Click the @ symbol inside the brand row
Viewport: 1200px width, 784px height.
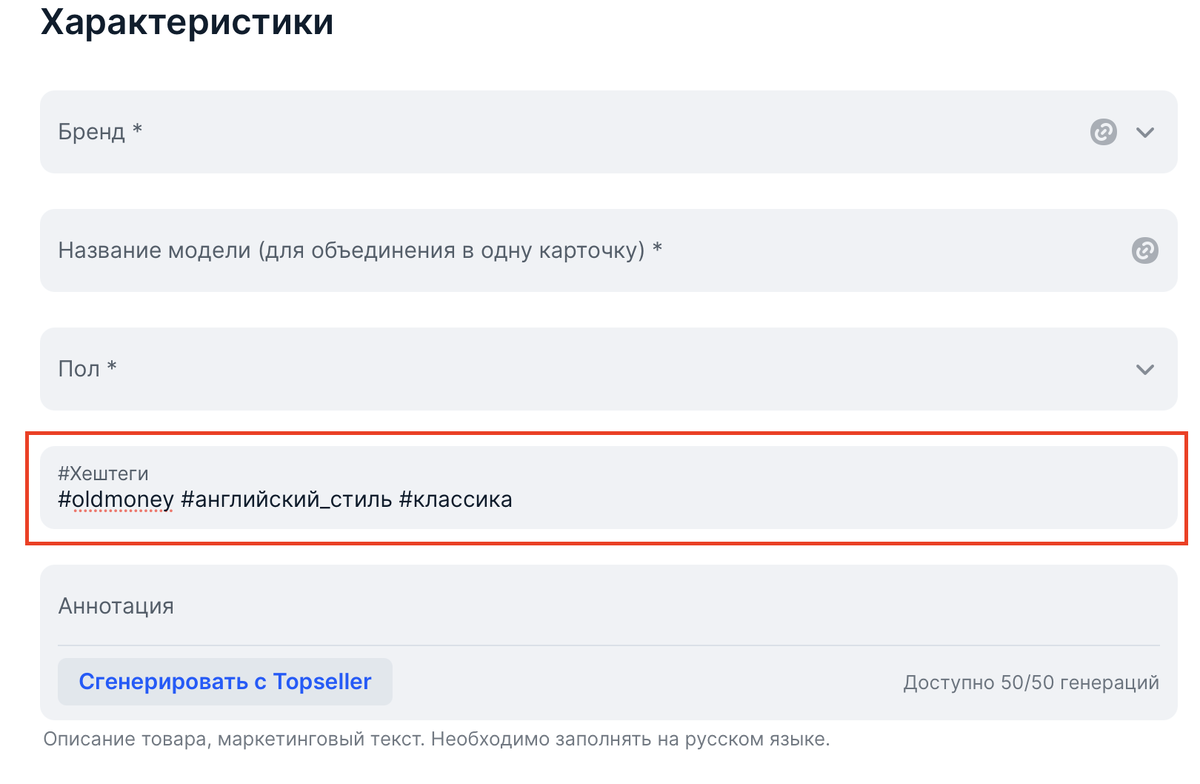point(1103,131)
